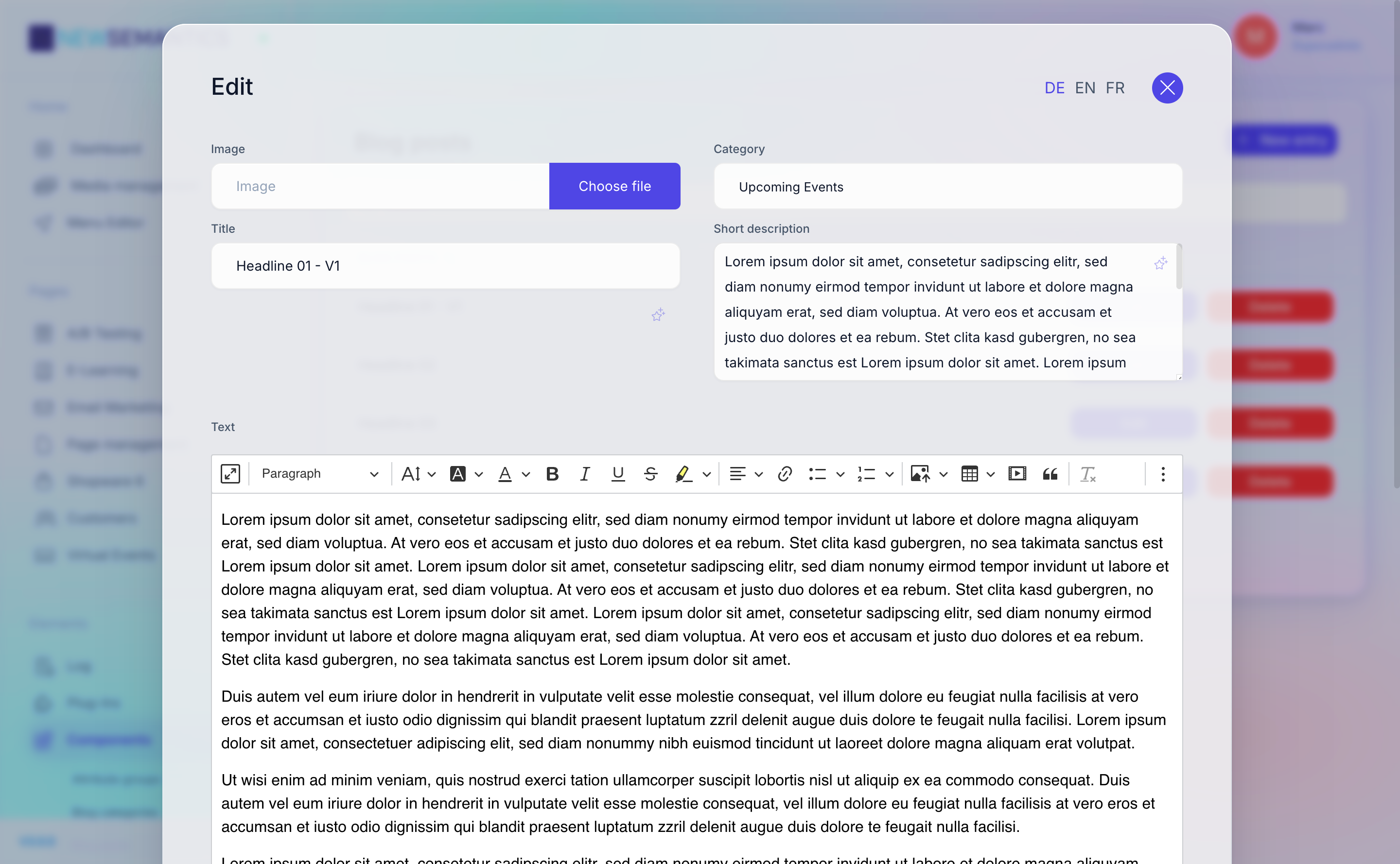
Task: Expand the font background color arrow
Action: [479, 474]
